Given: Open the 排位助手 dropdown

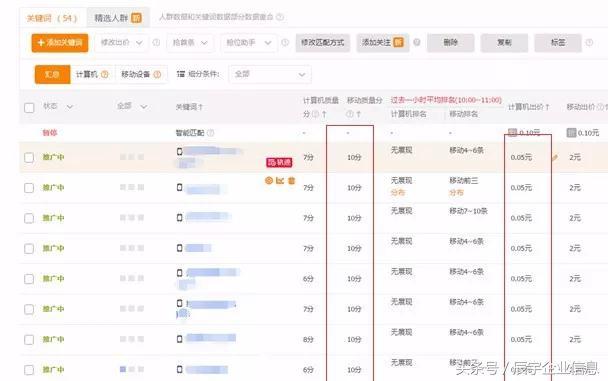Looking at the screenshot, I should (249, 43).
